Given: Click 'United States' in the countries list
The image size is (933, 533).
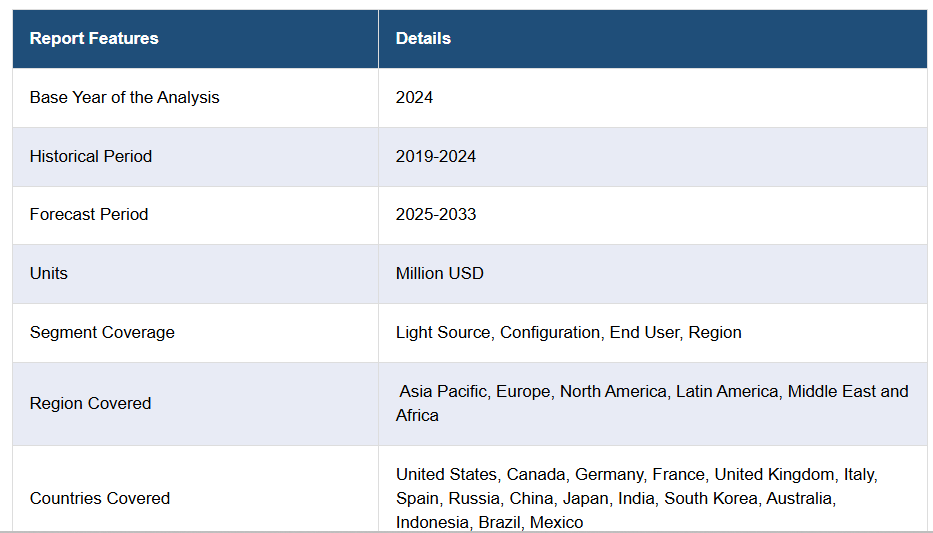Looking at the screenshot, I should point(445,475).
